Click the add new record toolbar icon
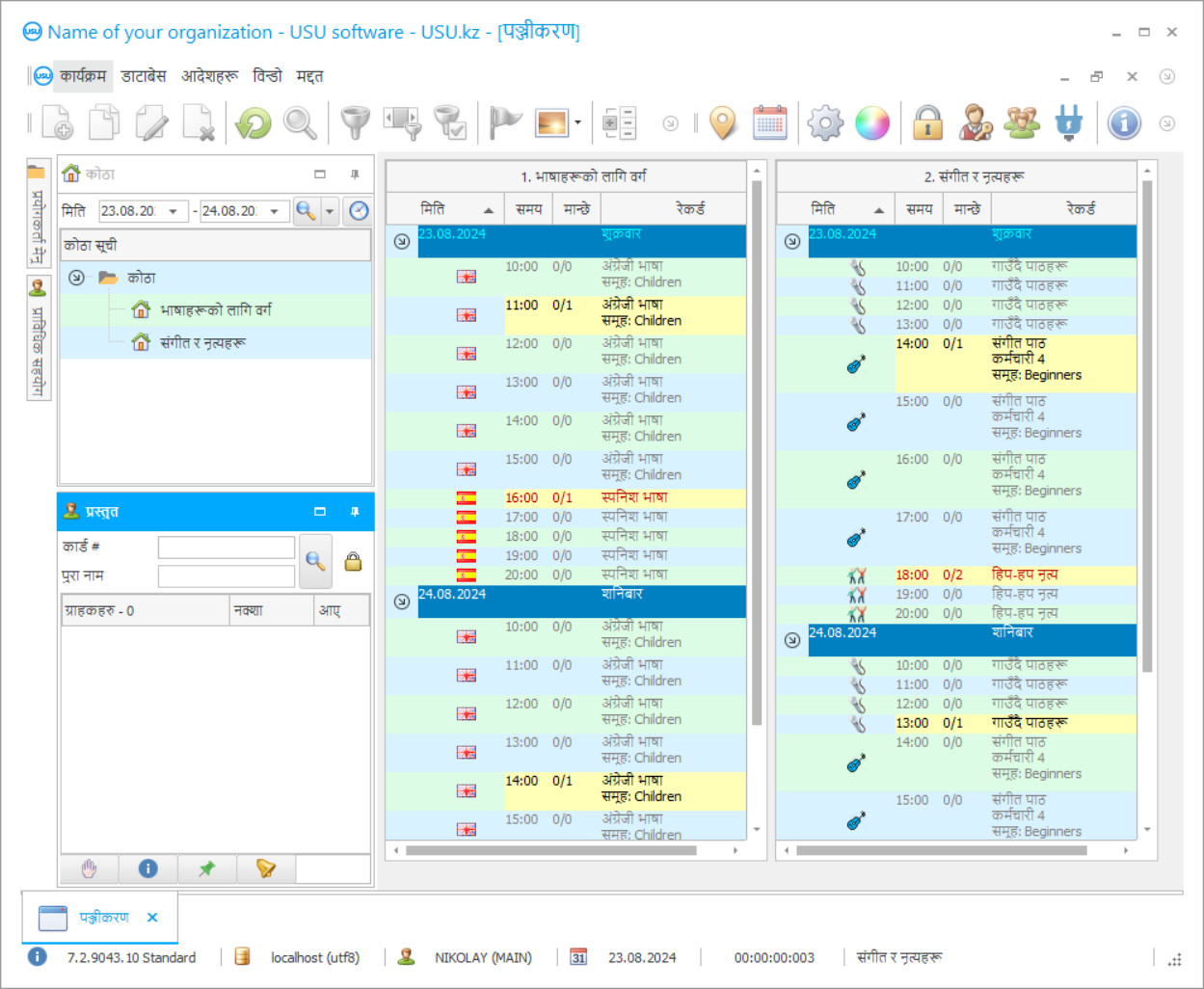Viewport: 1204px width, 989px height. coord(57,122)
